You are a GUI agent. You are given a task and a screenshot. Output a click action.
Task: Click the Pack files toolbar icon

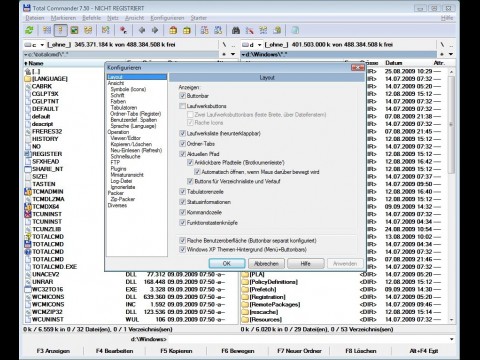click(173, 30)
